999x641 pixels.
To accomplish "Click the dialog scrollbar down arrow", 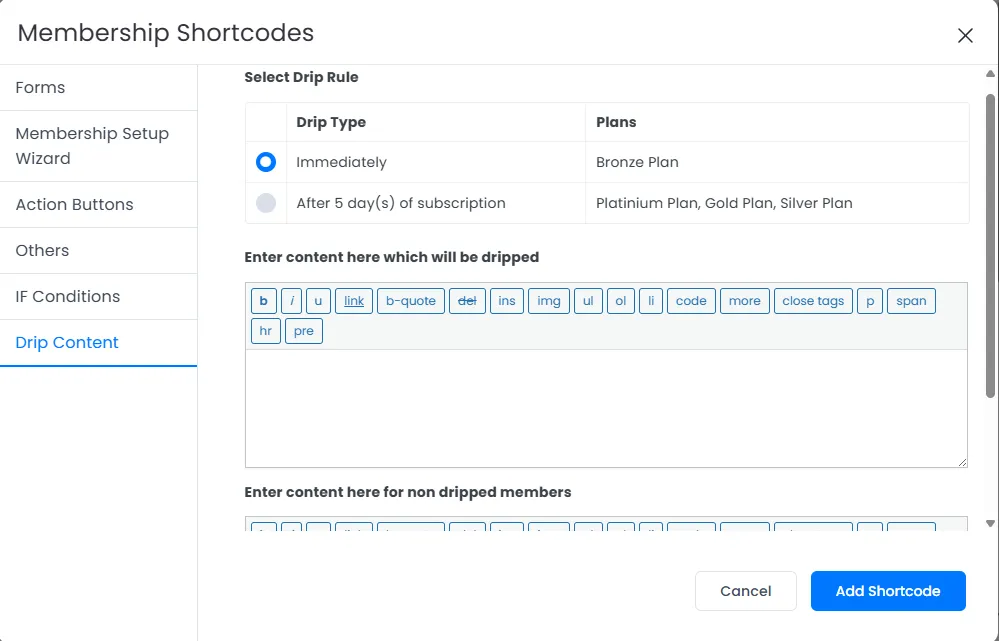I will pyautogui.click(x=989, y=521).
